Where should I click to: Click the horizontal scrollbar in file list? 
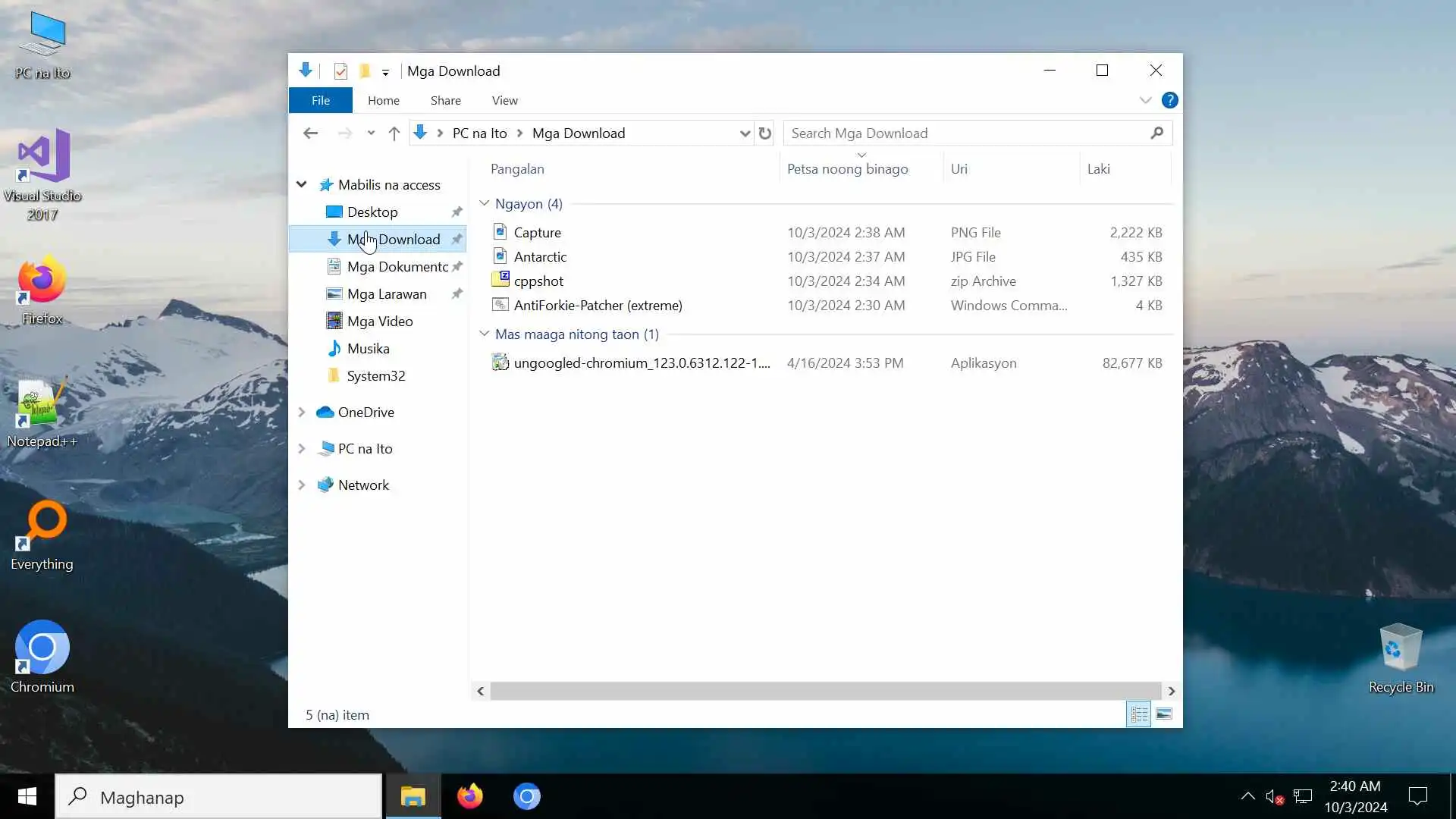(825, 691)
